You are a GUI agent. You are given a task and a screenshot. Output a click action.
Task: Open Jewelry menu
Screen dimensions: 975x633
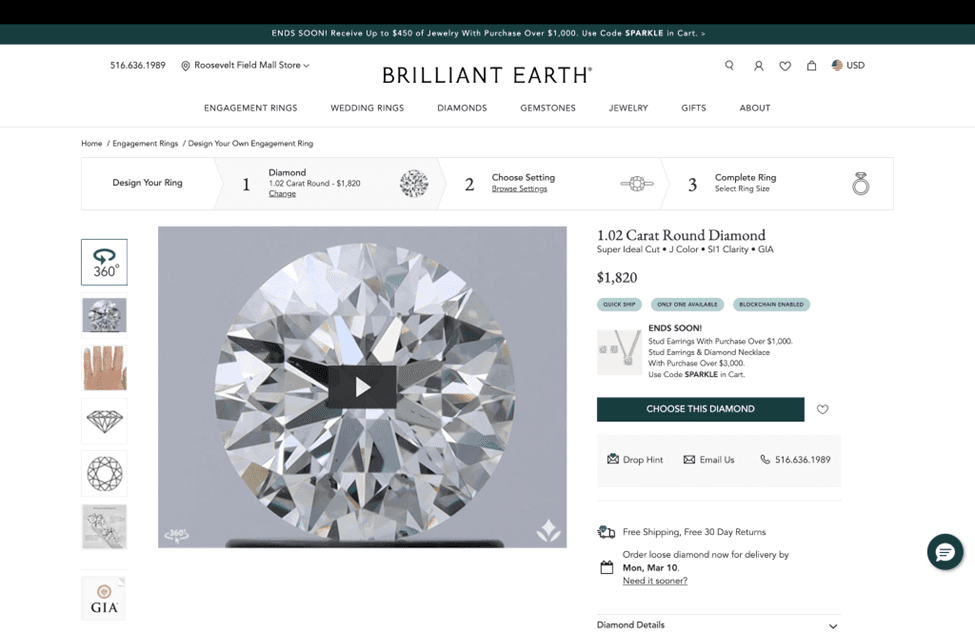(x=628, y=108)
